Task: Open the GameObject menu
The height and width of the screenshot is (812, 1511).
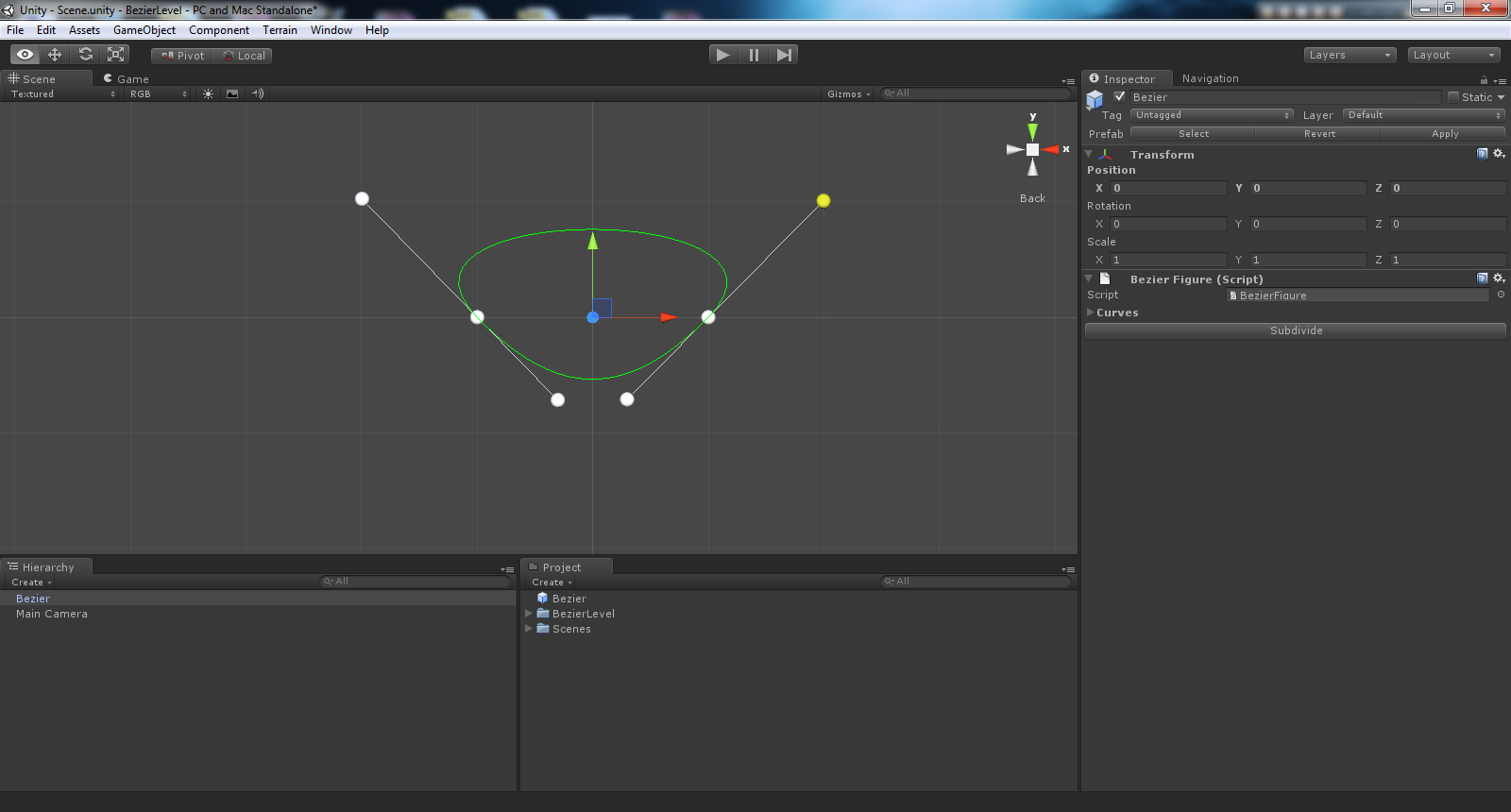Action: pyautogui.click(x=144, y=30)
